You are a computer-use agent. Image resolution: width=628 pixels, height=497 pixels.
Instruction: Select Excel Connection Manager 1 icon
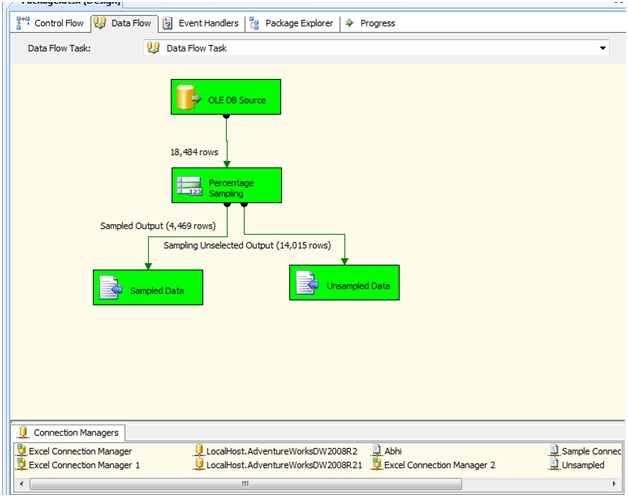click(x=21, y=465)
